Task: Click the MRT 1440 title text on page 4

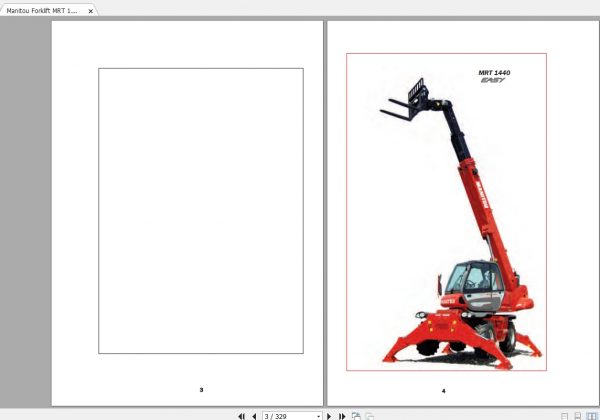Action: 494,73
